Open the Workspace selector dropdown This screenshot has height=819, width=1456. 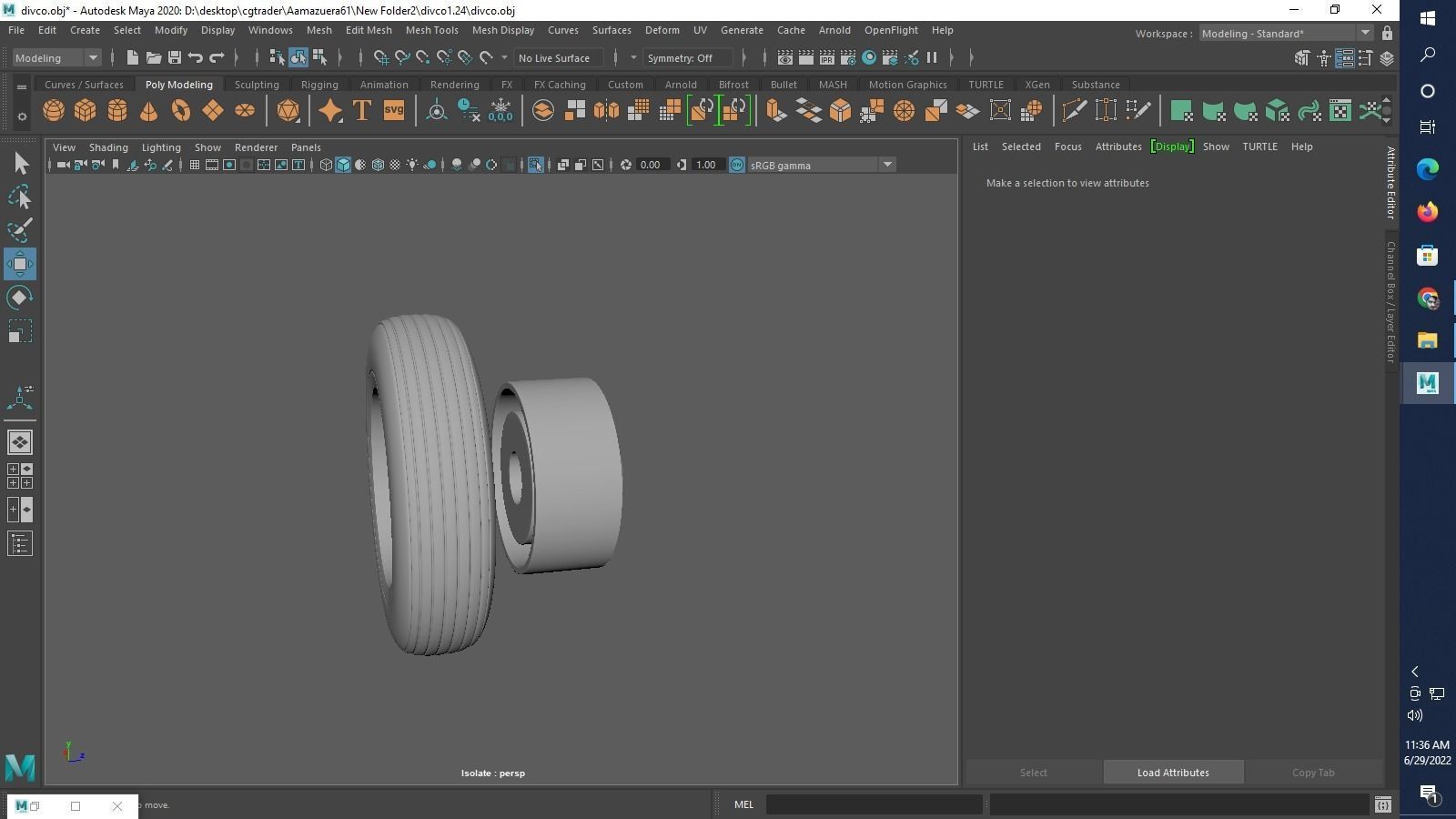[1286, 34]
